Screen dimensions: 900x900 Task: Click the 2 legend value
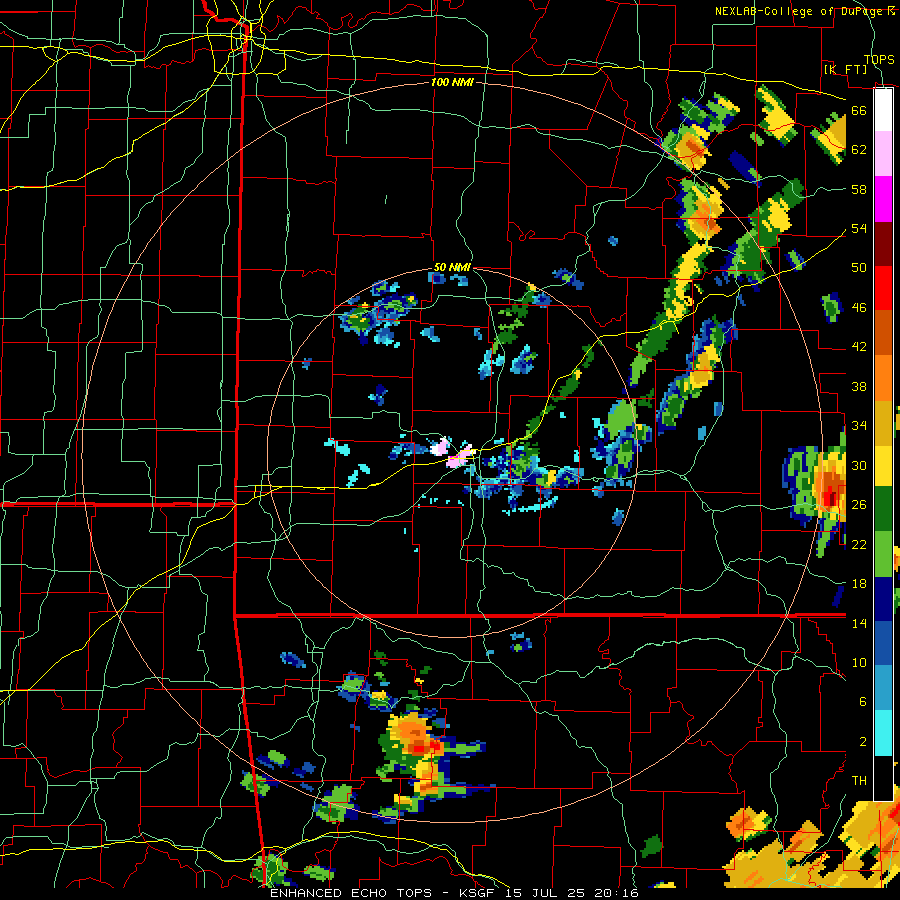pyautogui.click(x=862, y=742)
